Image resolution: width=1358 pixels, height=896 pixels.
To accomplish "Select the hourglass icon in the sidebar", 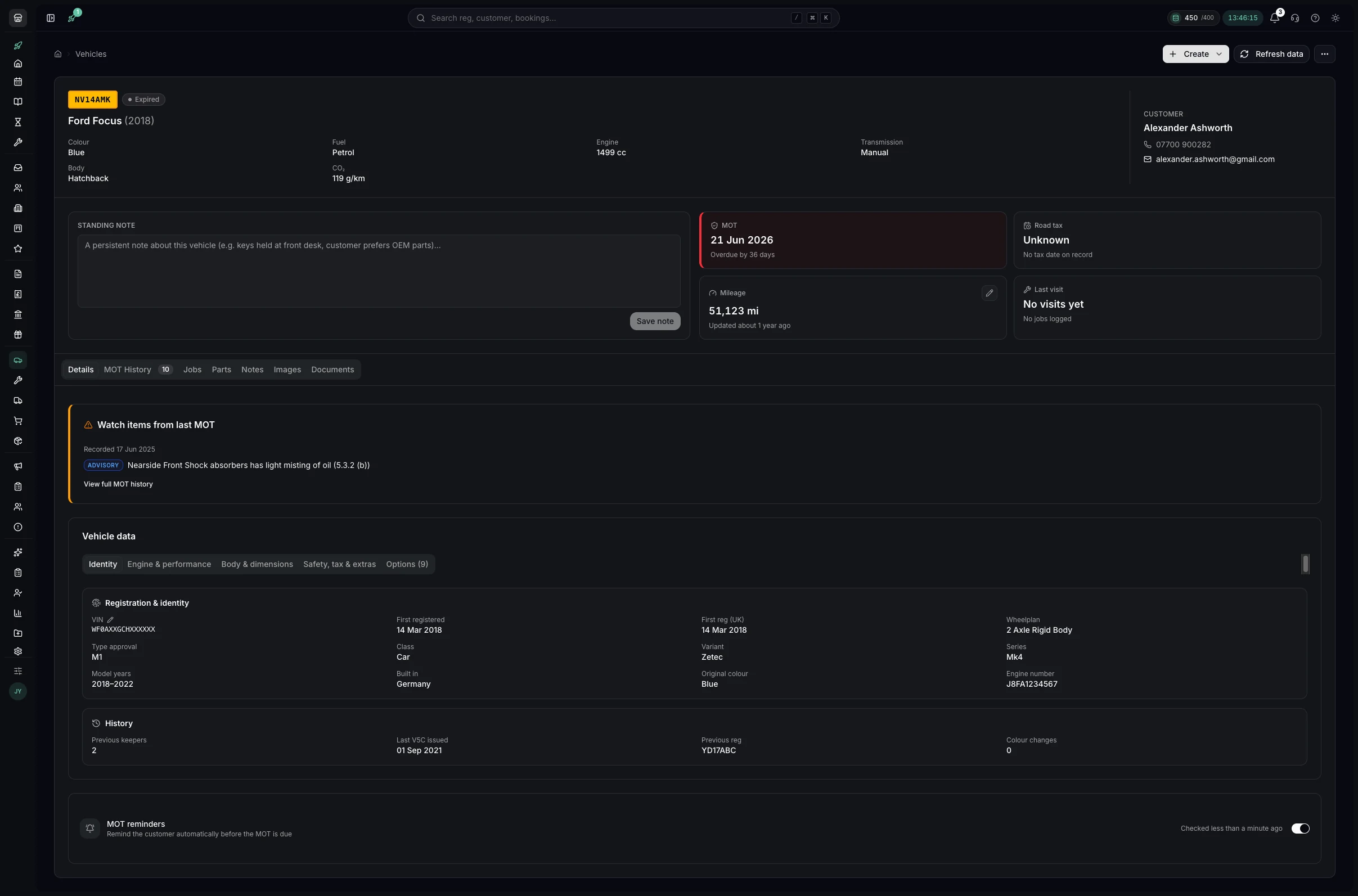I will [x=17, y=122].
